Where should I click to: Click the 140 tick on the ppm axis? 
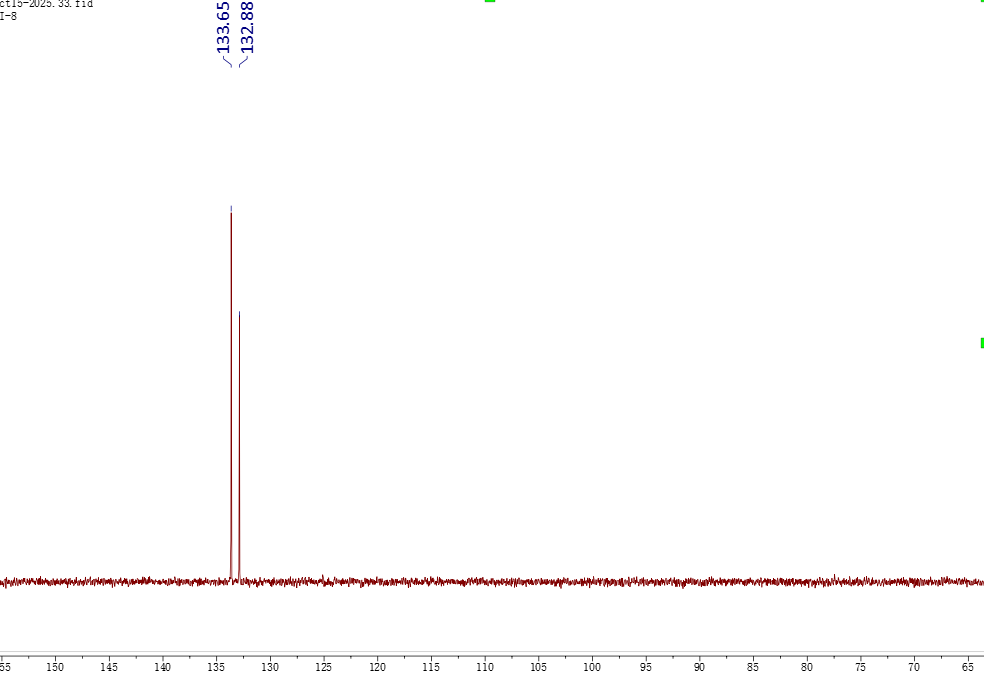[x=163, y=666]
